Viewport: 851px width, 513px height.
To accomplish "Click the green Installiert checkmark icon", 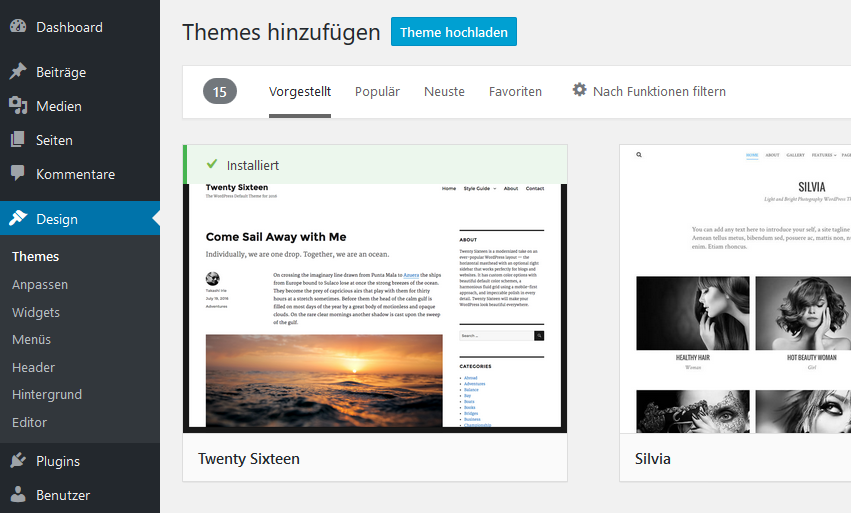I will coord(212,164).
